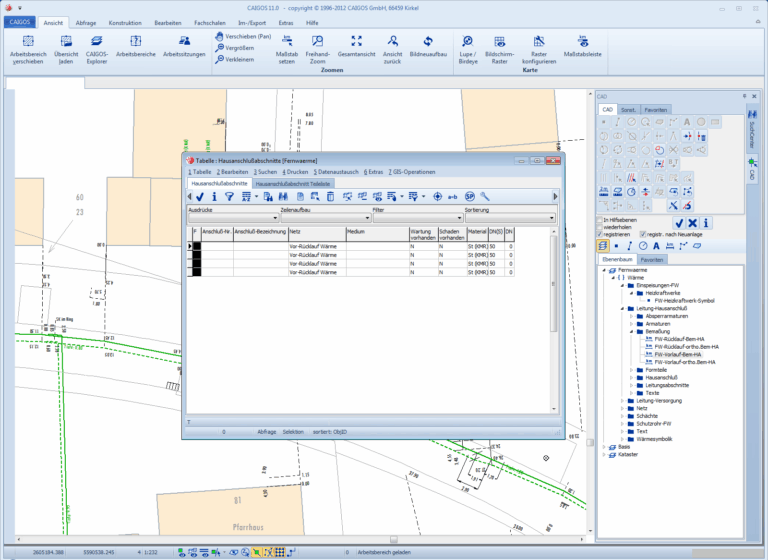Uncheck the 'registrieren' checkbox
The width and height of the screenshot is (768, 560).
[600, 233]
